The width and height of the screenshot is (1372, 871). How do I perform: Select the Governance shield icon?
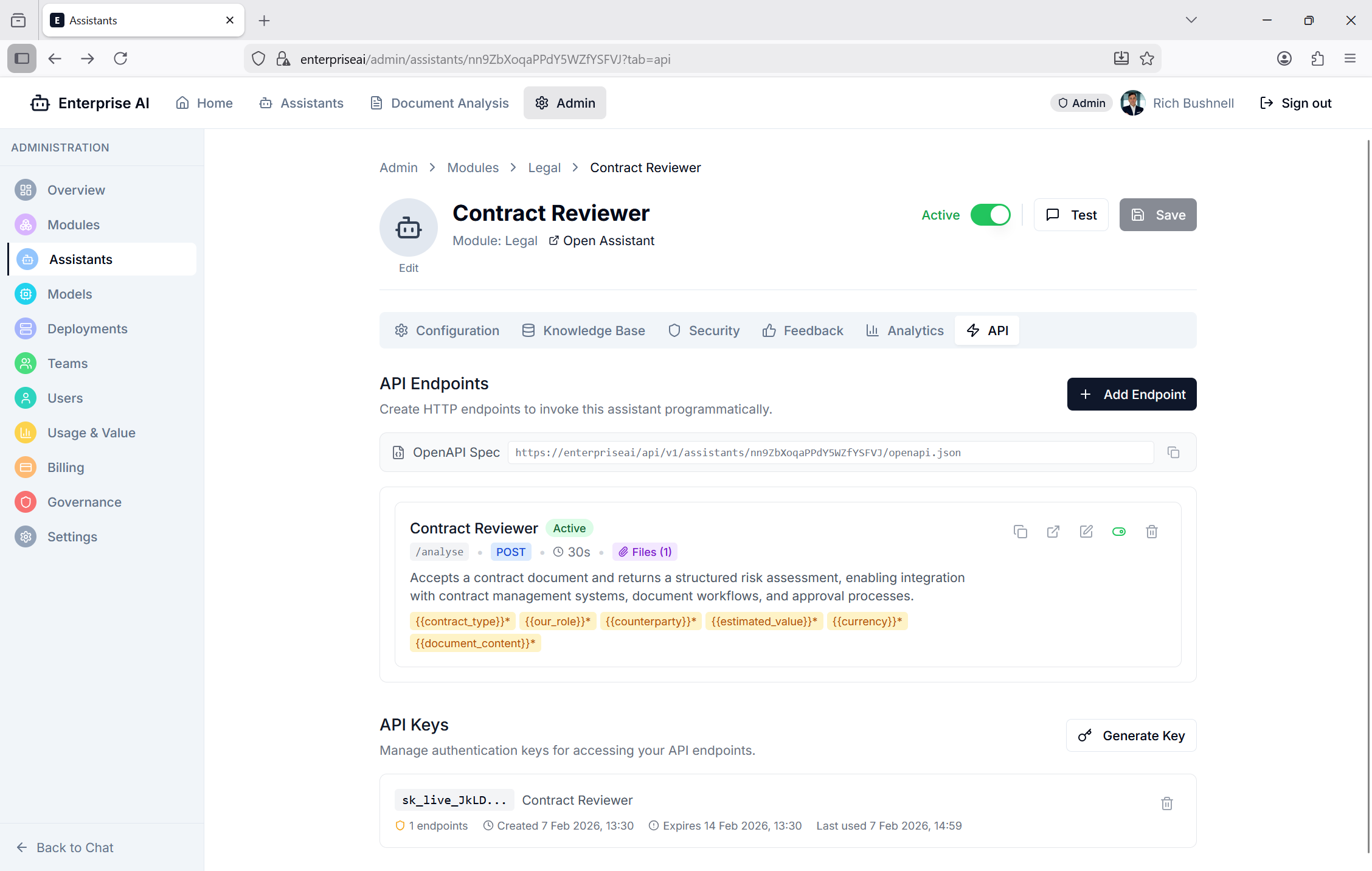click(26, 502)
